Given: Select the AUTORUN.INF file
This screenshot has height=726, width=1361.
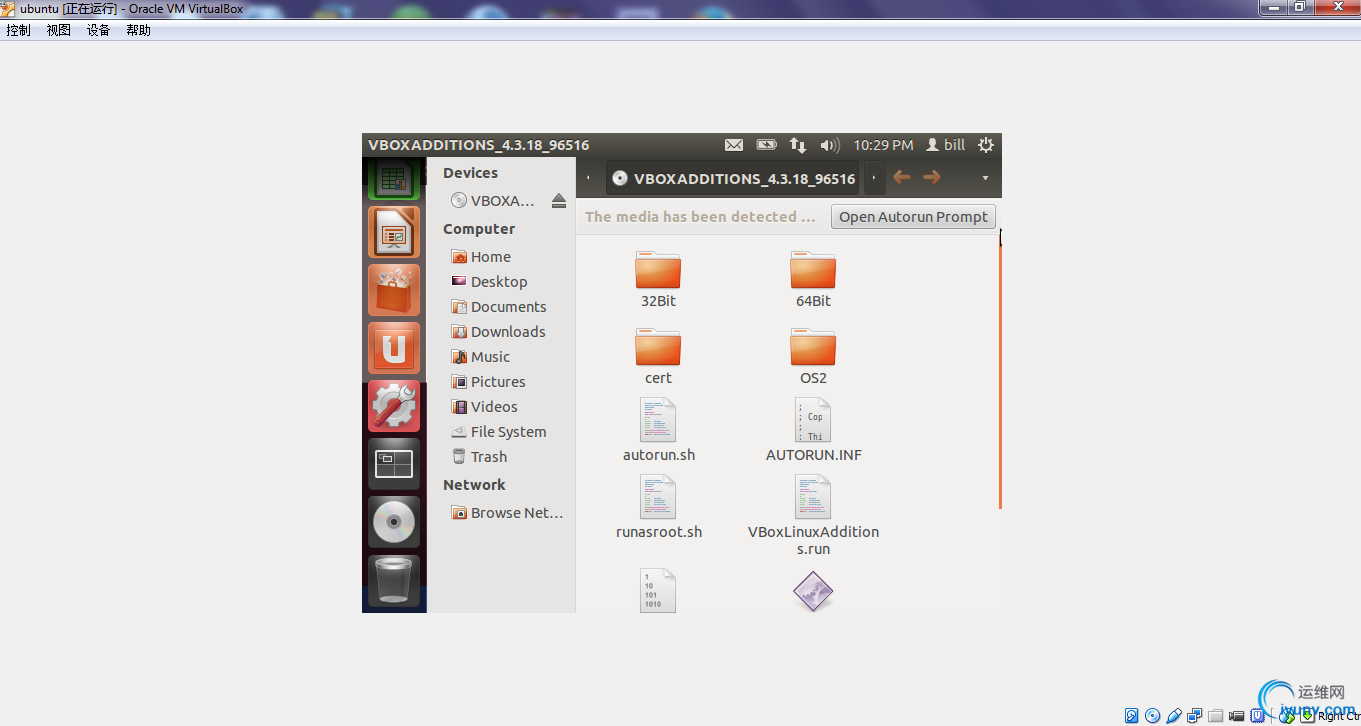Looking at the screenshot, I should [x=813, y=430].
